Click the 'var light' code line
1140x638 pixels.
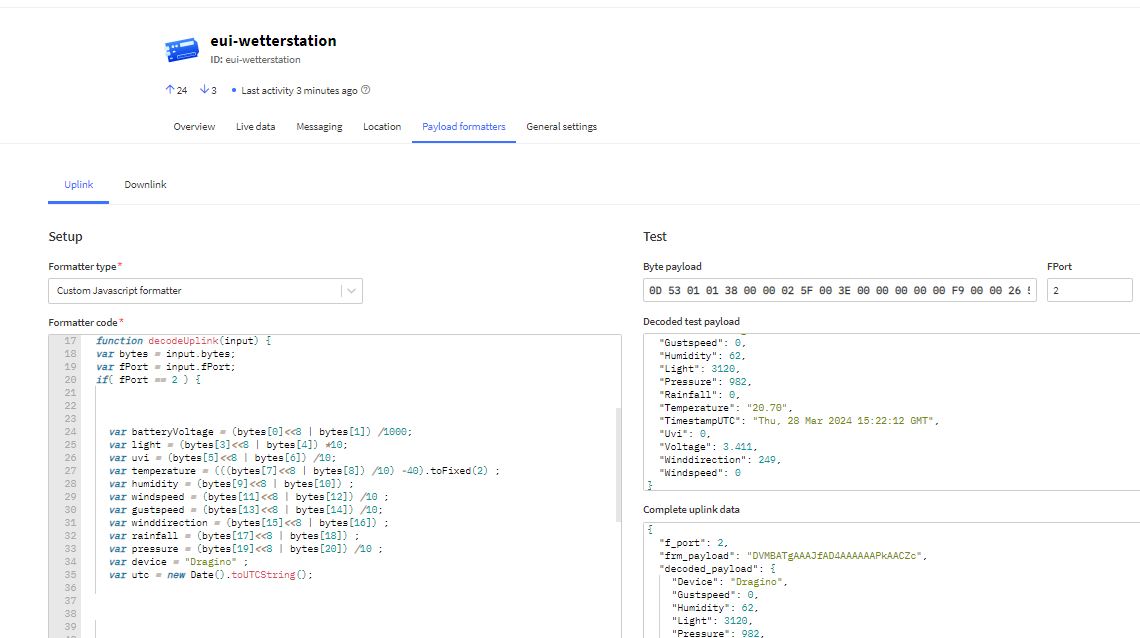coord(228,445)
